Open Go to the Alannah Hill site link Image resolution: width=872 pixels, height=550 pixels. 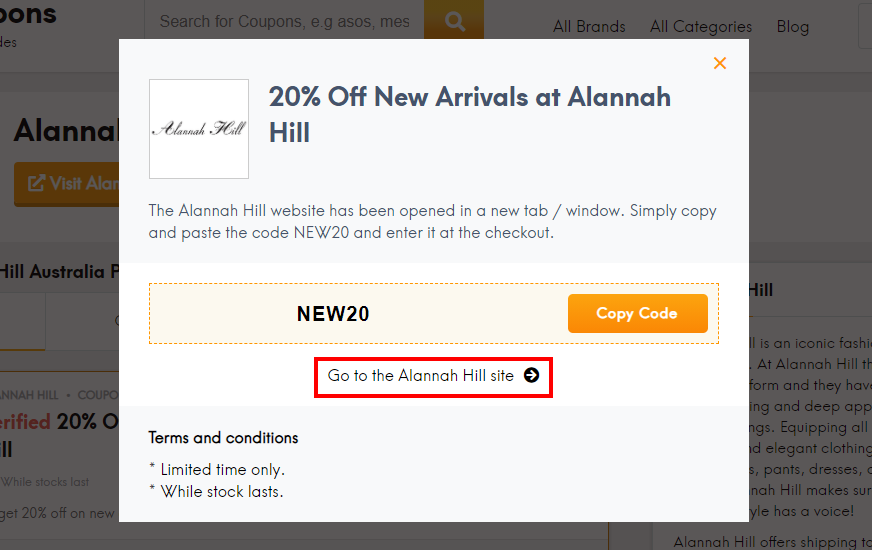433,376
